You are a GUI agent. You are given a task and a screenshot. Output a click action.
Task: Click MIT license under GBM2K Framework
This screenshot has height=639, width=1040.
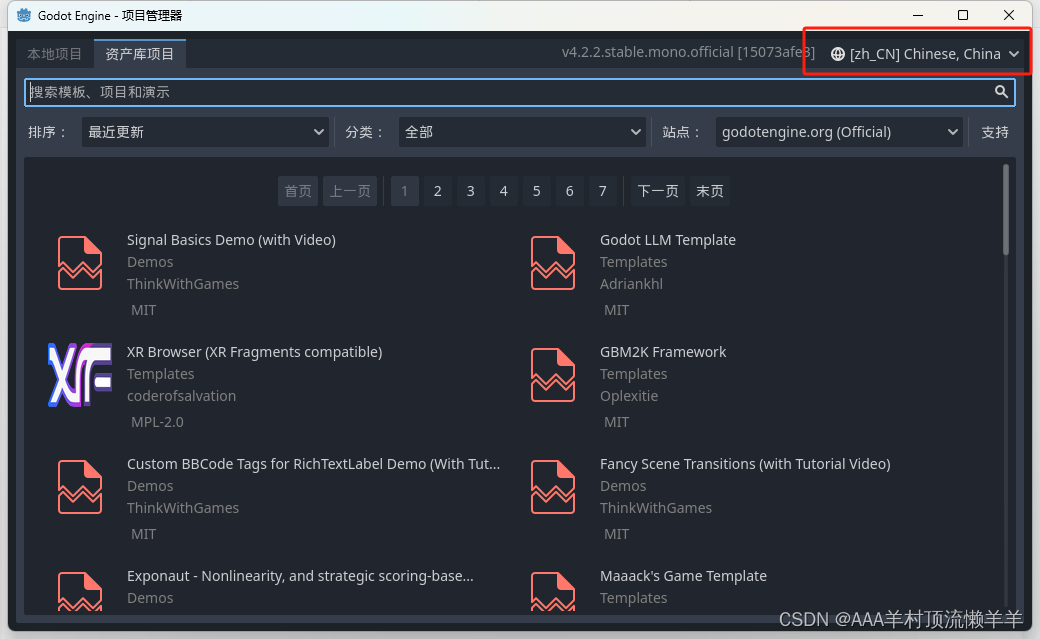pyautogui.click(x=617, y=422)
